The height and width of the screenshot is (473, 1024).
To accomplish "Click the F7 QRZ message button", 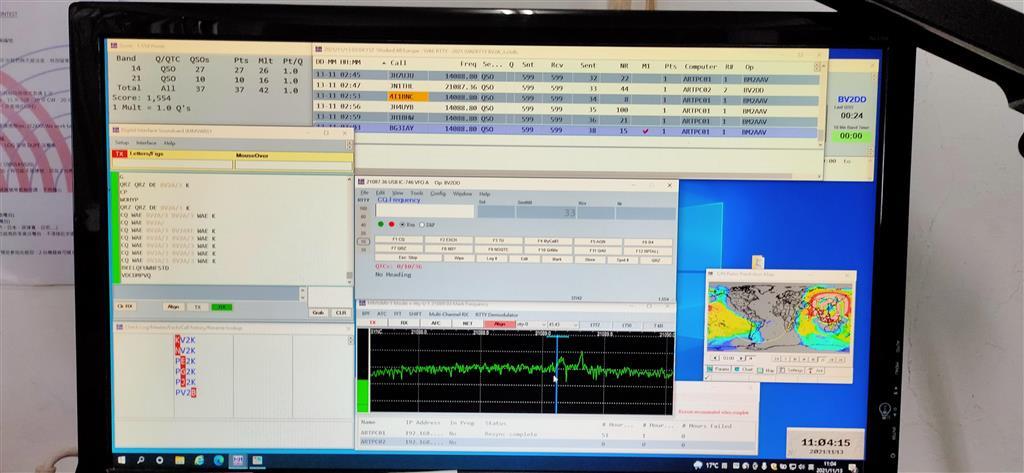I will [398, 249].
